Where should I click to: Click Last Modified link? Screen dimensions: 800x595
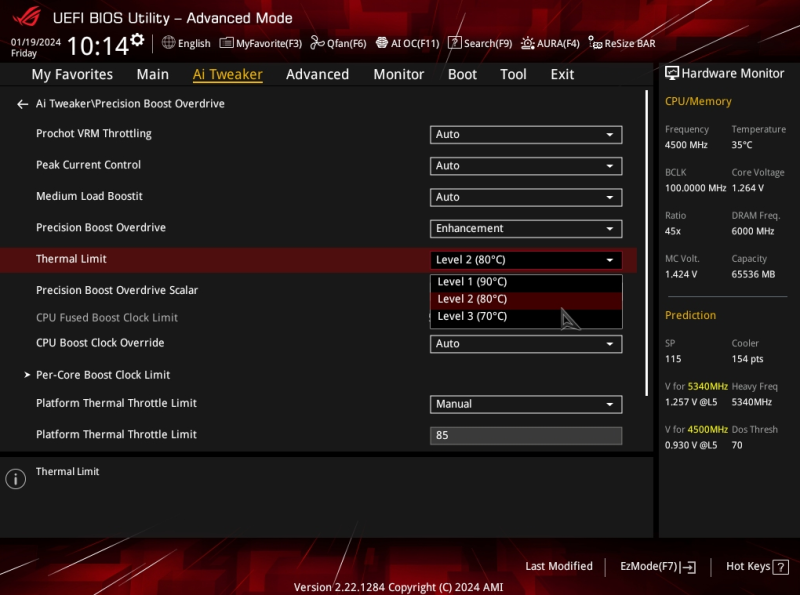tap(559, 566)
